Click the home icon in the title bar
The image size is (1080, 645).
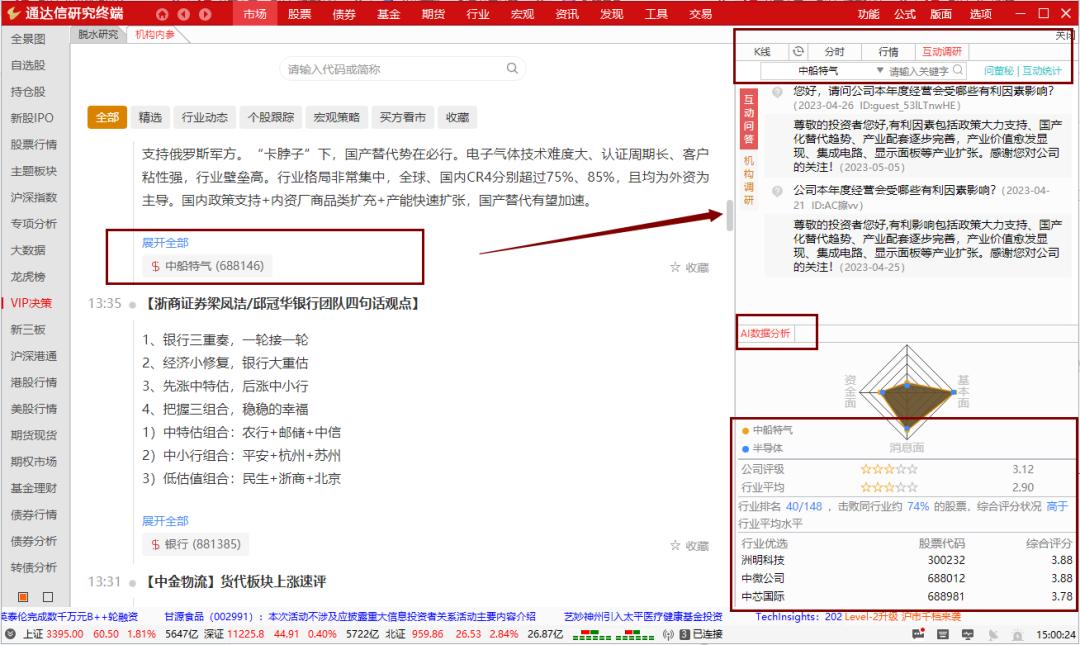coord(162,13)
